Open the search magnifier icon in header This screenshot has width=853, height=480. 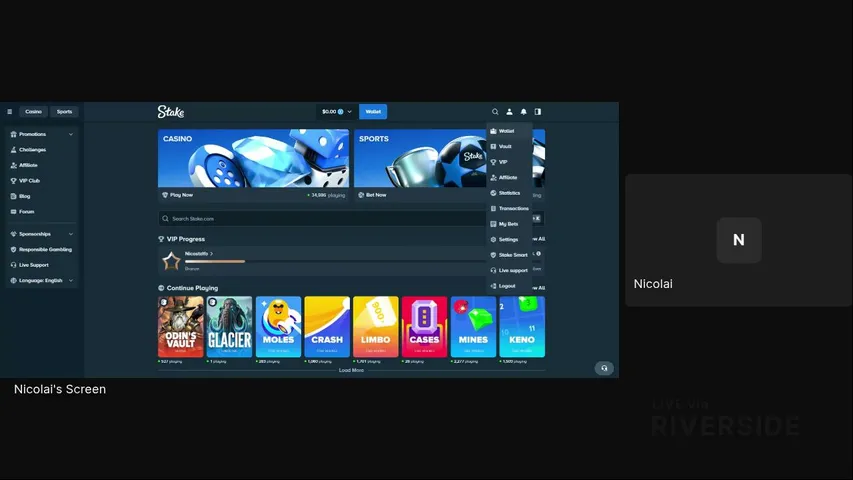(495, 112)
